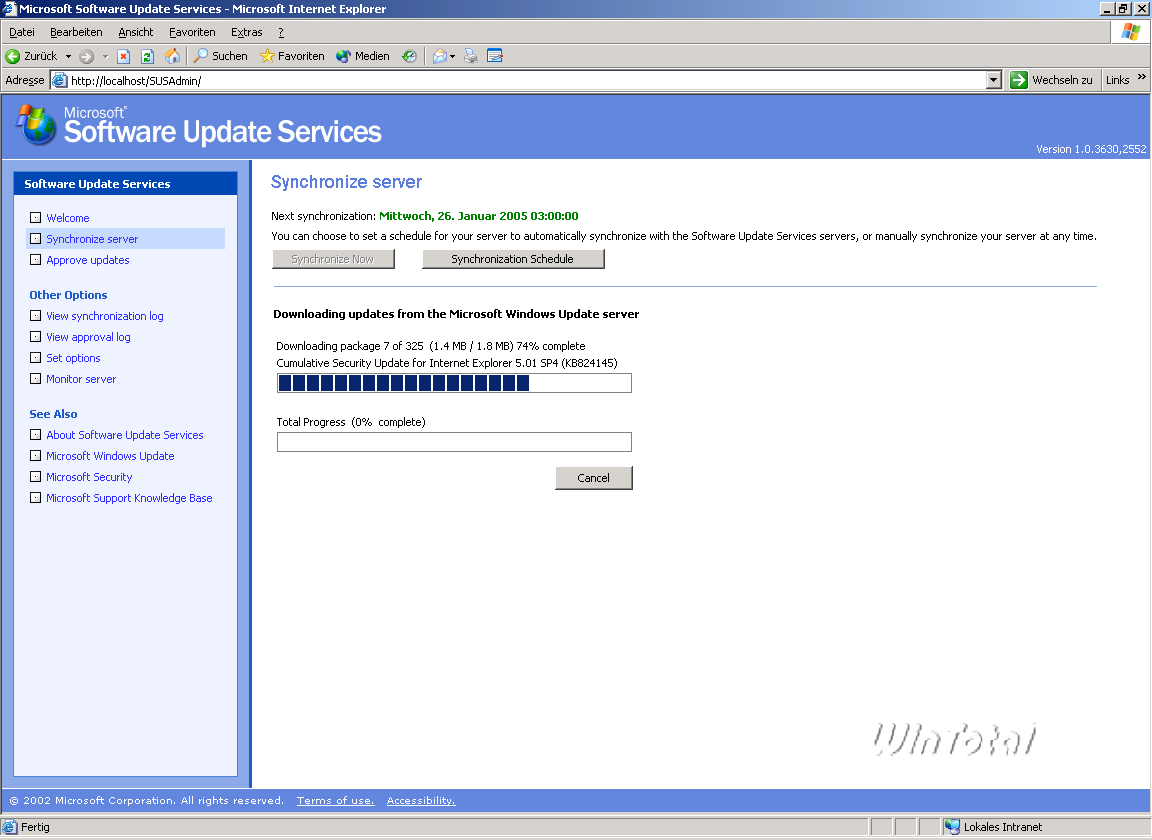Viewport: 1152px width, 840px height.
Task: Click the box icon beside View approval log
Action: tap(35, 337)
